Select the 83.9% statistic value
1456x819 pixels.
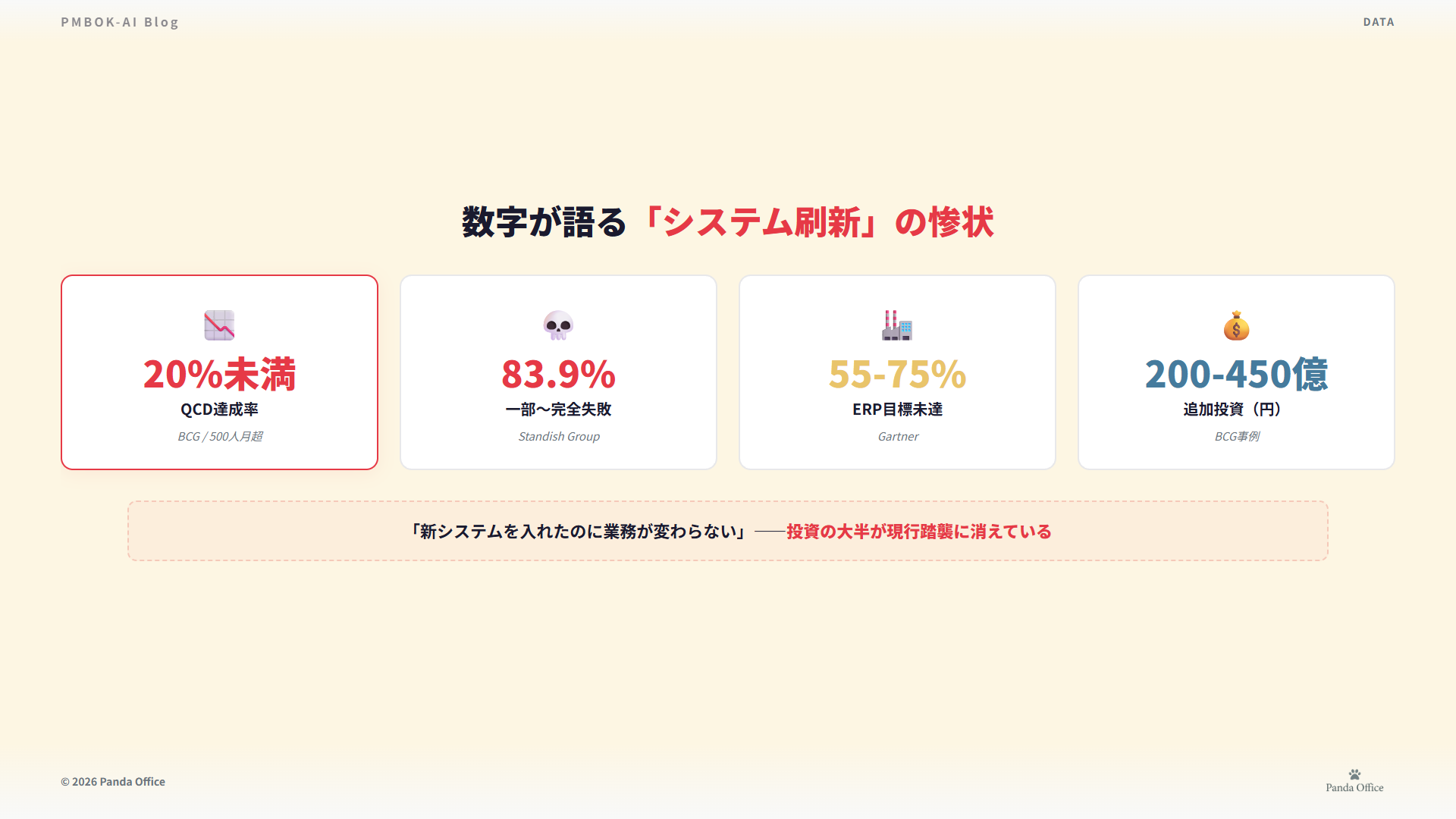558,374
